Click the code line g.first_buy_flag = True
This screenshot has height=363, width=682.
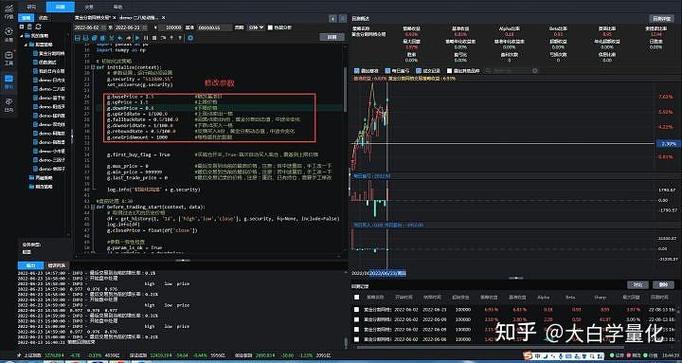139,154
